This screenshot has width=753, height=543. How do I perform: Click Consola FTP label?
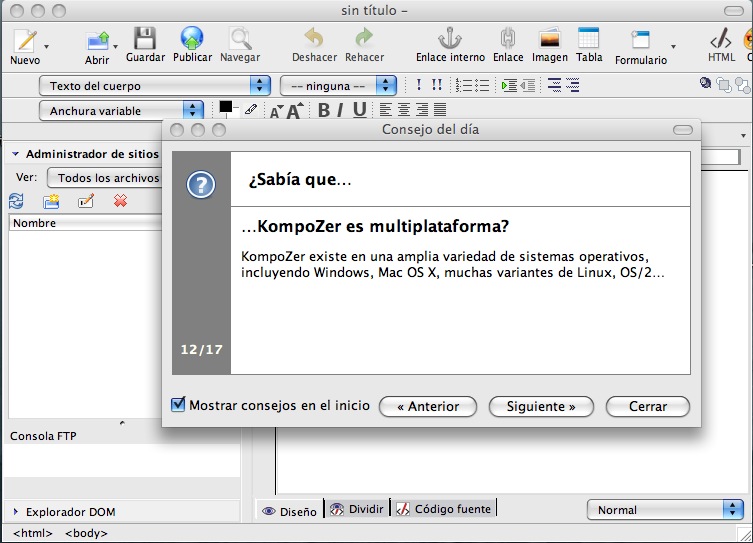click(x=43, y=436)
